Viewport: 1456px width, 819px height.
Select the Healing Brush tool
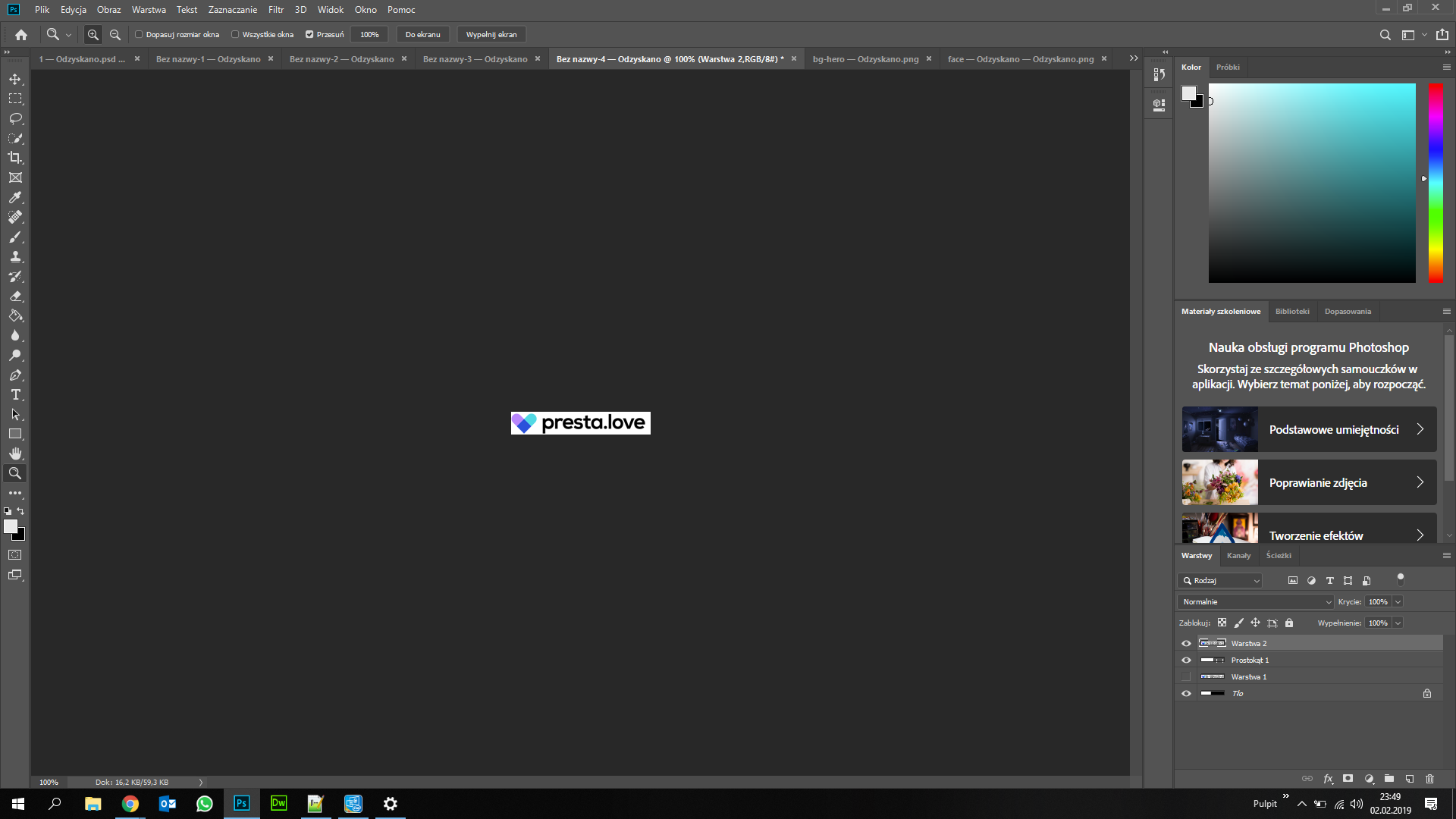click(x=15, y=217)
